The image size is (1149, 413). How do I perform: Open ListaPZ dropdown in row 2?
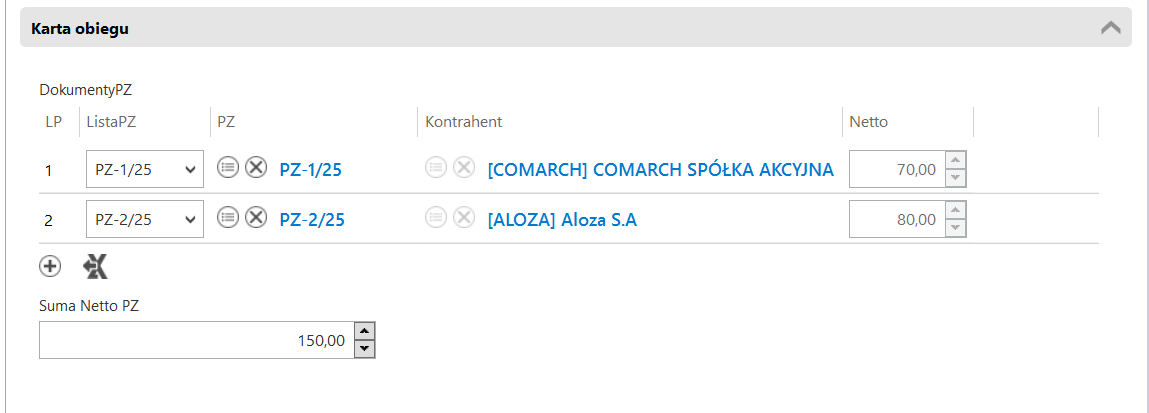144,220
